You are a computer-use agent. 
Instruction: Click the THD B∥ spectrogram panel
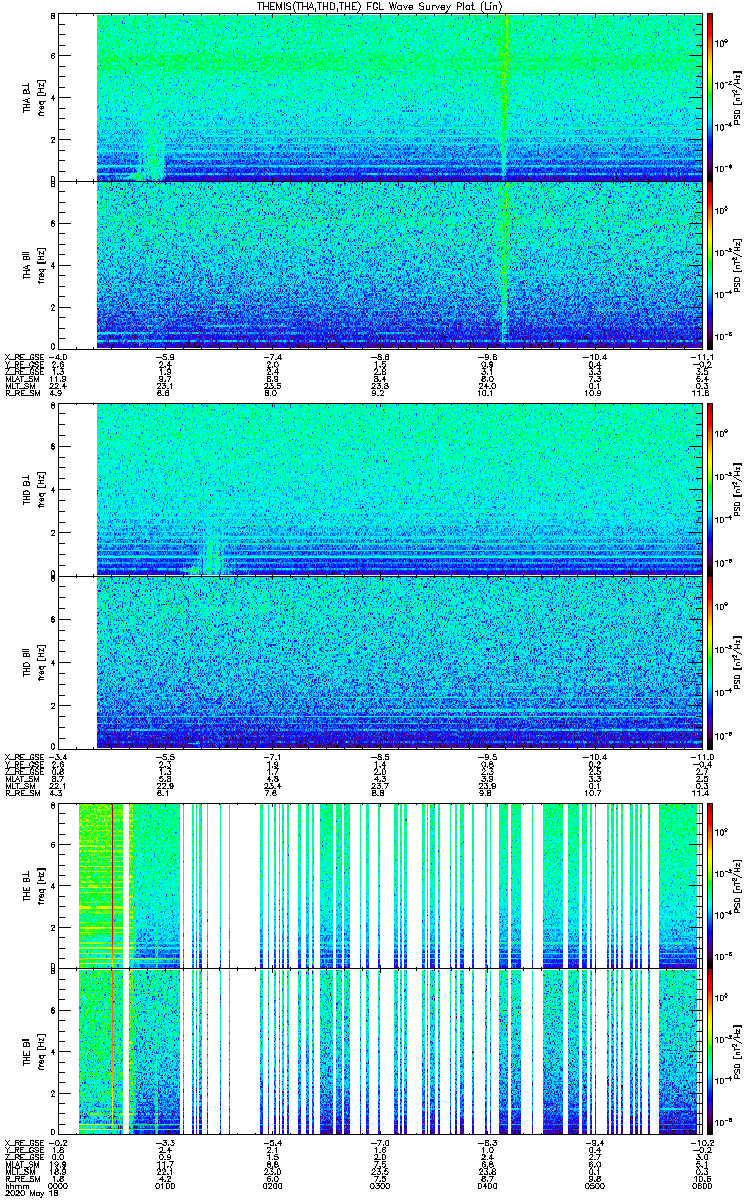click(x=400, y=660)
